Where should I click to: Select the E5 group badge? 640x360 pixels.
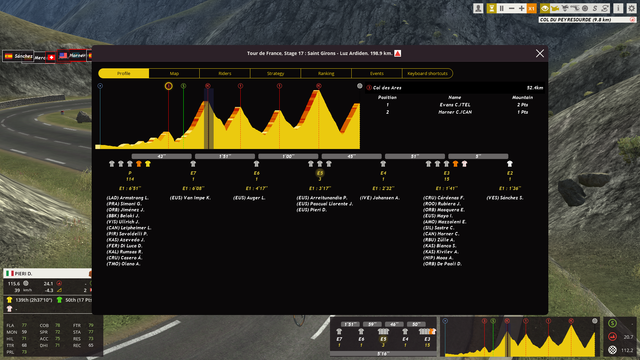click(320, 173)
